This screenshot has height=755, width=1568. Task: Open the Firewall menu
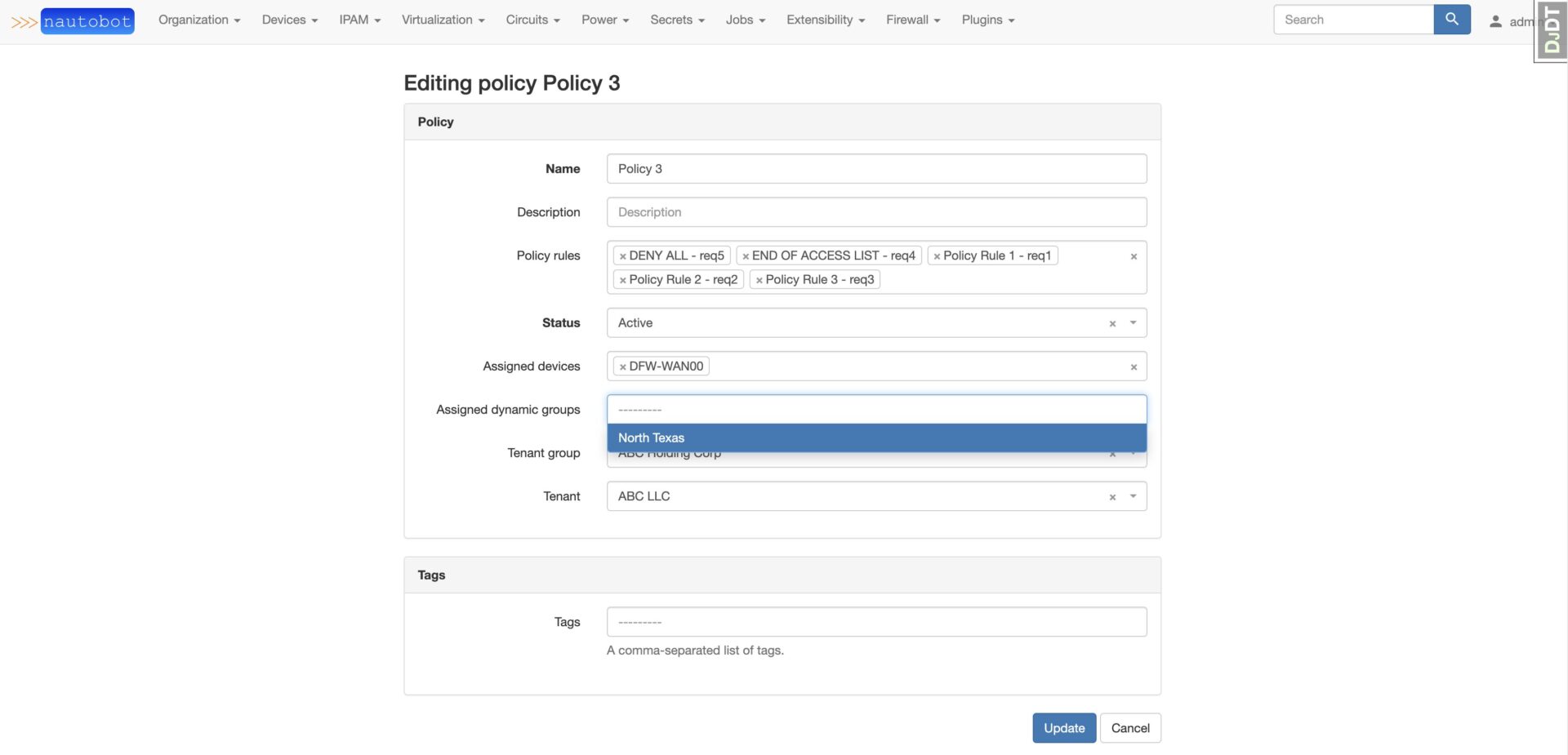point(913,20)
